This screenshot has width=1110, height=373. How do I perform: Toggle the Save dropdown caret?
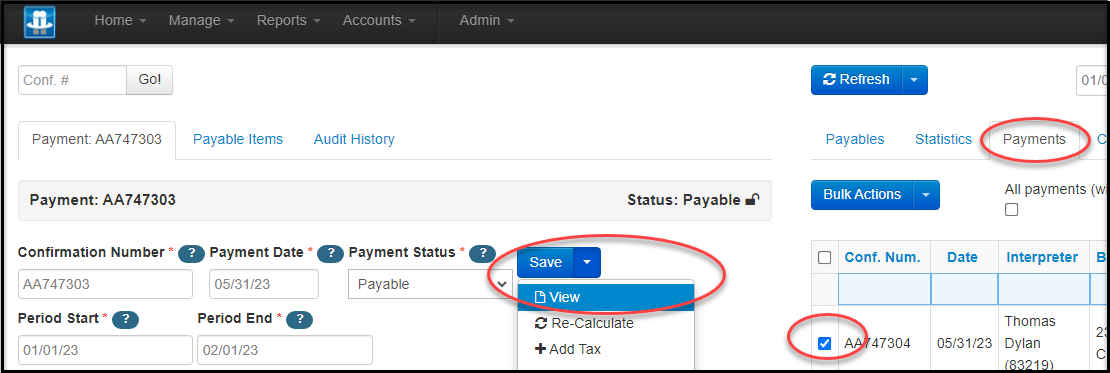click(x=587, y=263)
